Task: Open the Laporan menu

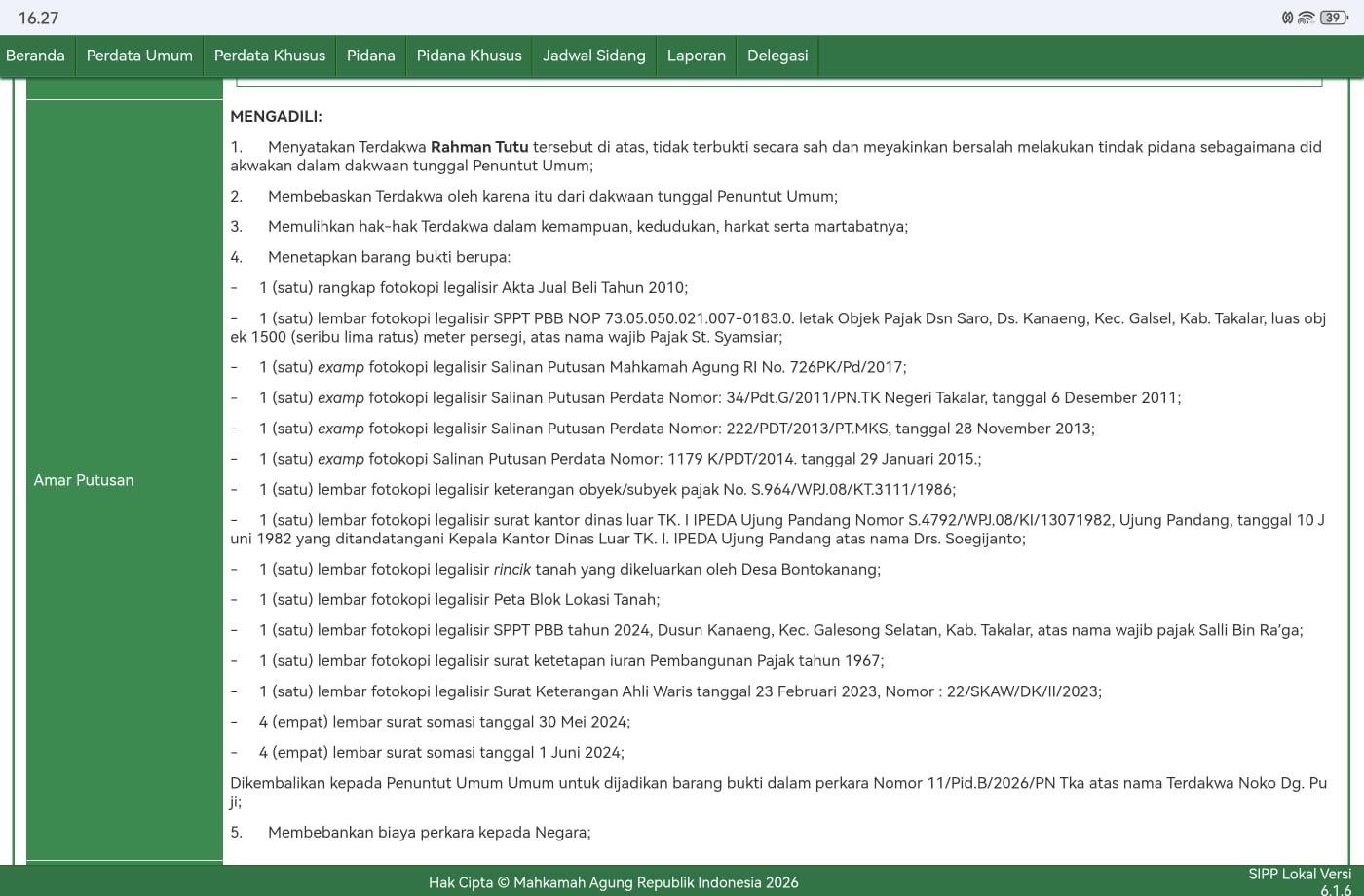Action: pos(696,56)
